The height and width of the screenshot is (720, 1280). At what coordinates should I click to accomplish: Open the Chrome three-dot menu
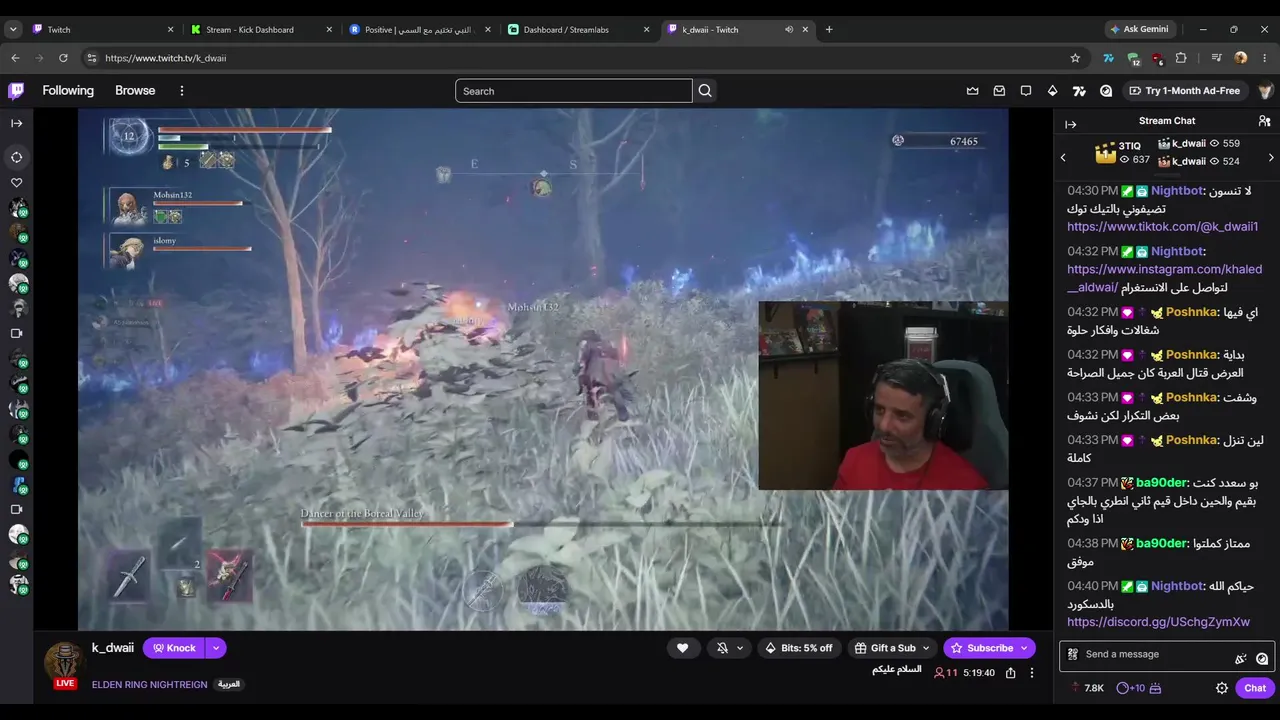tap(1265, 58)
